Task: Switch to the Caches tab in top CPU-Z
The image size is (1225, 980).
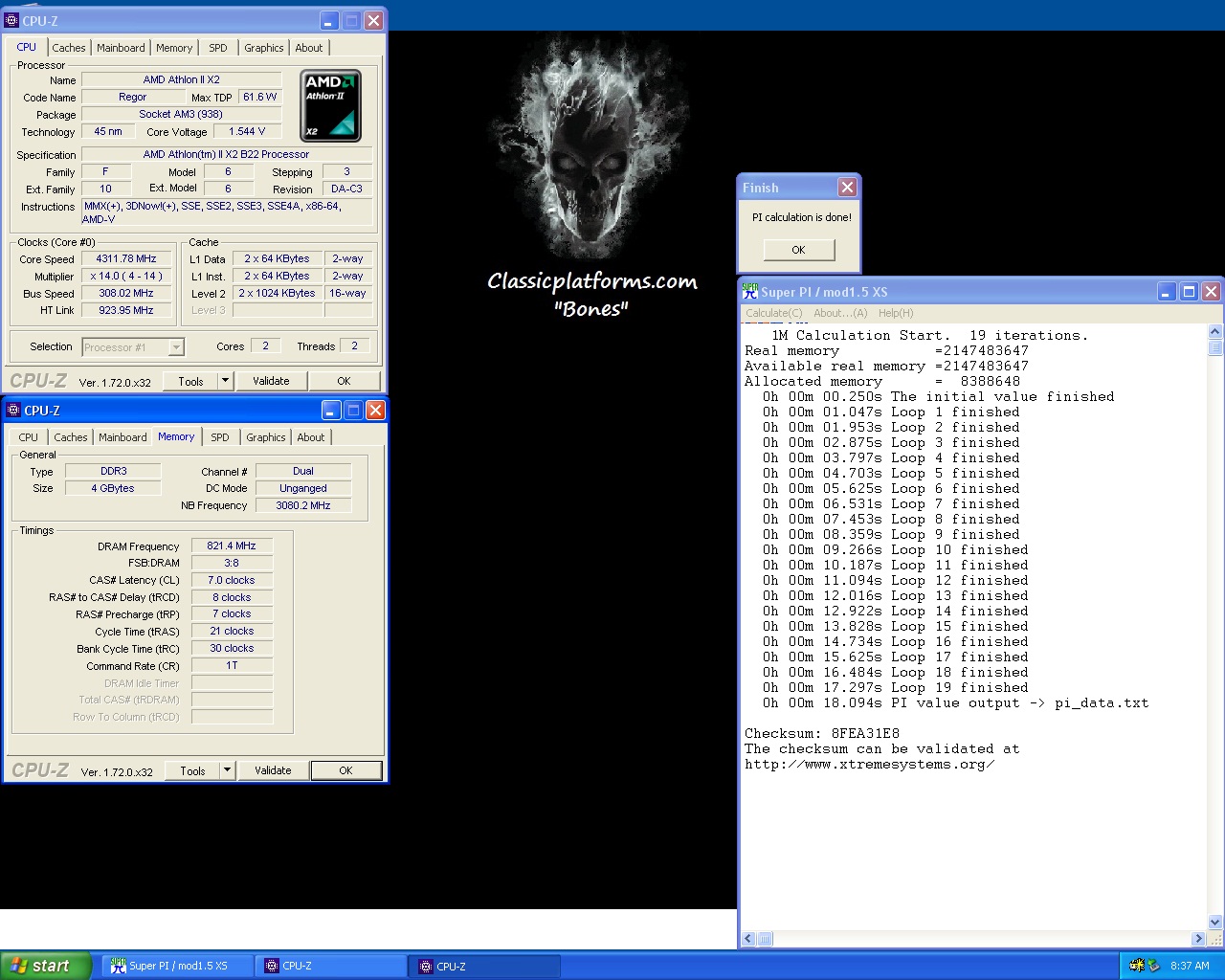Action: pyautogui.click(x=69, y=48)
